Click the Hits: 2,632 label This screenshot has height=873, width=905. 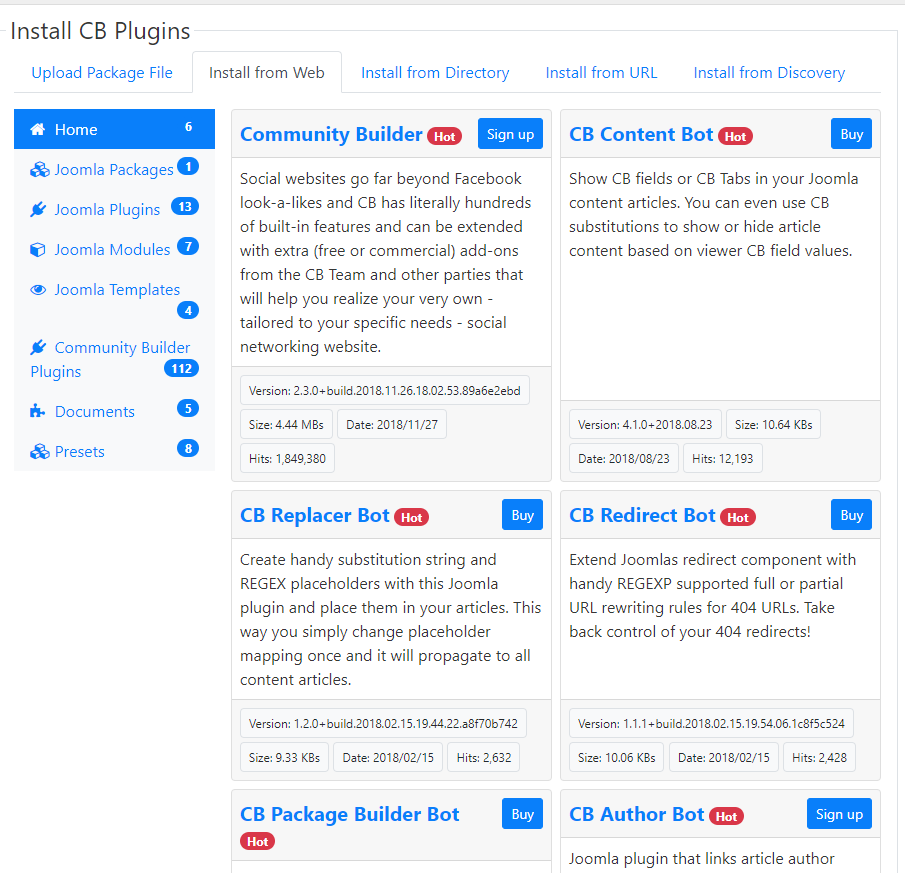(484, 758)
